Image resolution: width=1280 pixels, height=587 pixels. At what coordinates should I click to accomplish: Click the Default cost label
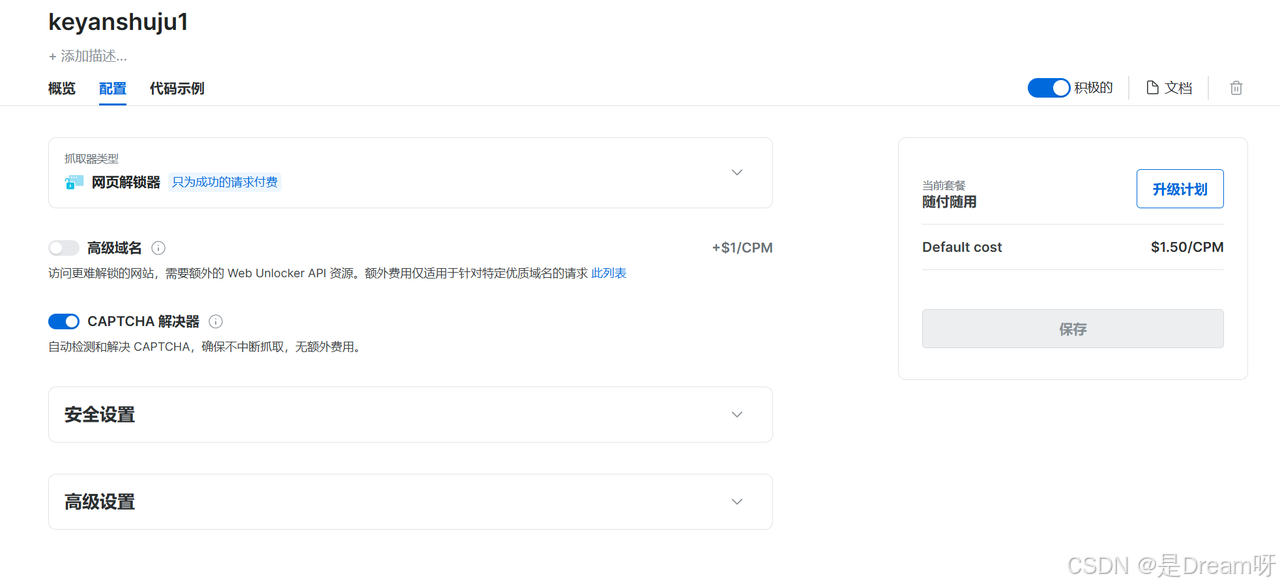(962, 247)
